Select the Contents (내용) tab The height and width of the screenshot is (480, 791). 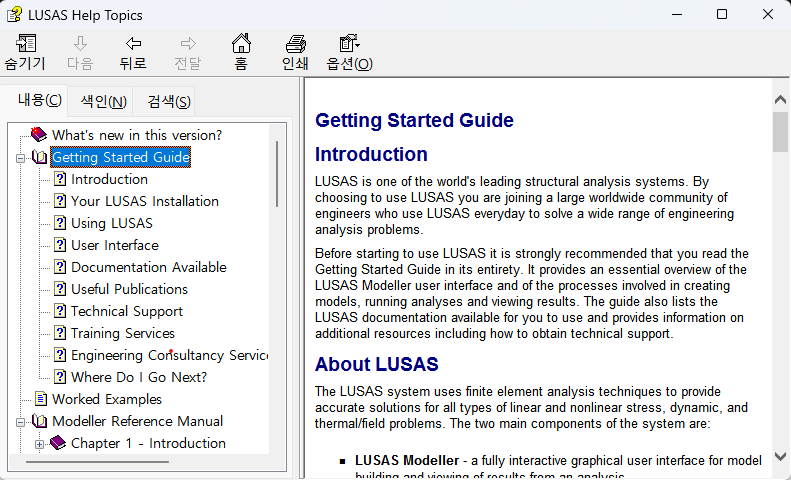point(40,100)
